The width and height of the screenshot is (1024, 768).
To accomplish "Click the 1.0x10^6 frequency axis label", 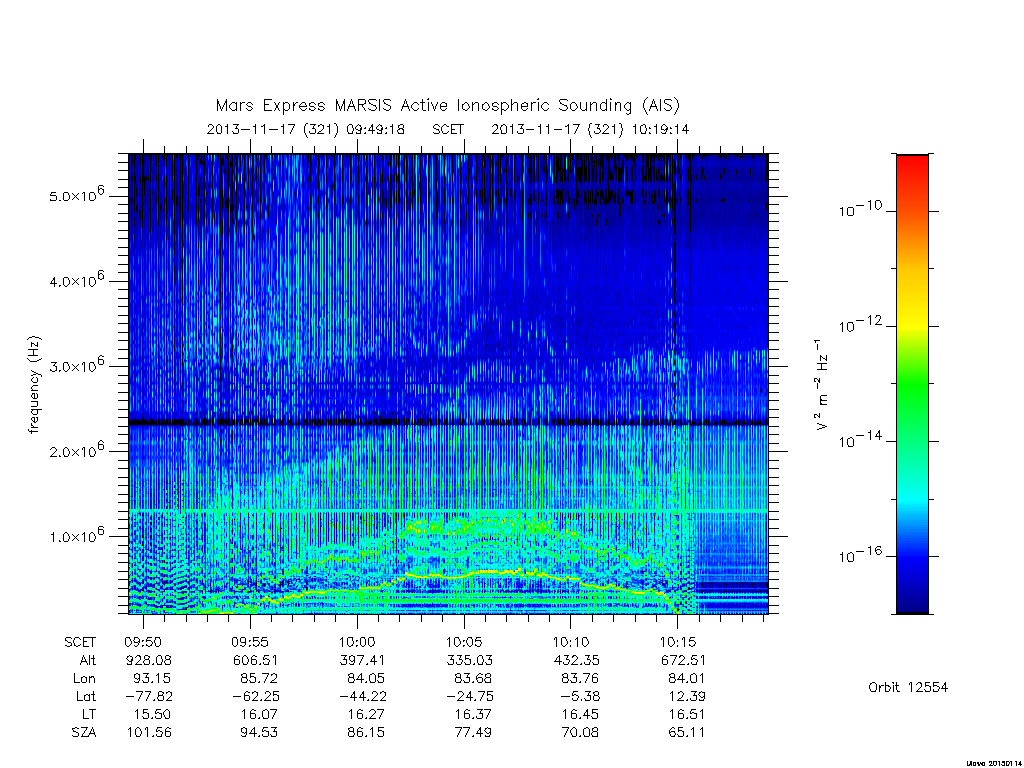I will click(76, 535).
